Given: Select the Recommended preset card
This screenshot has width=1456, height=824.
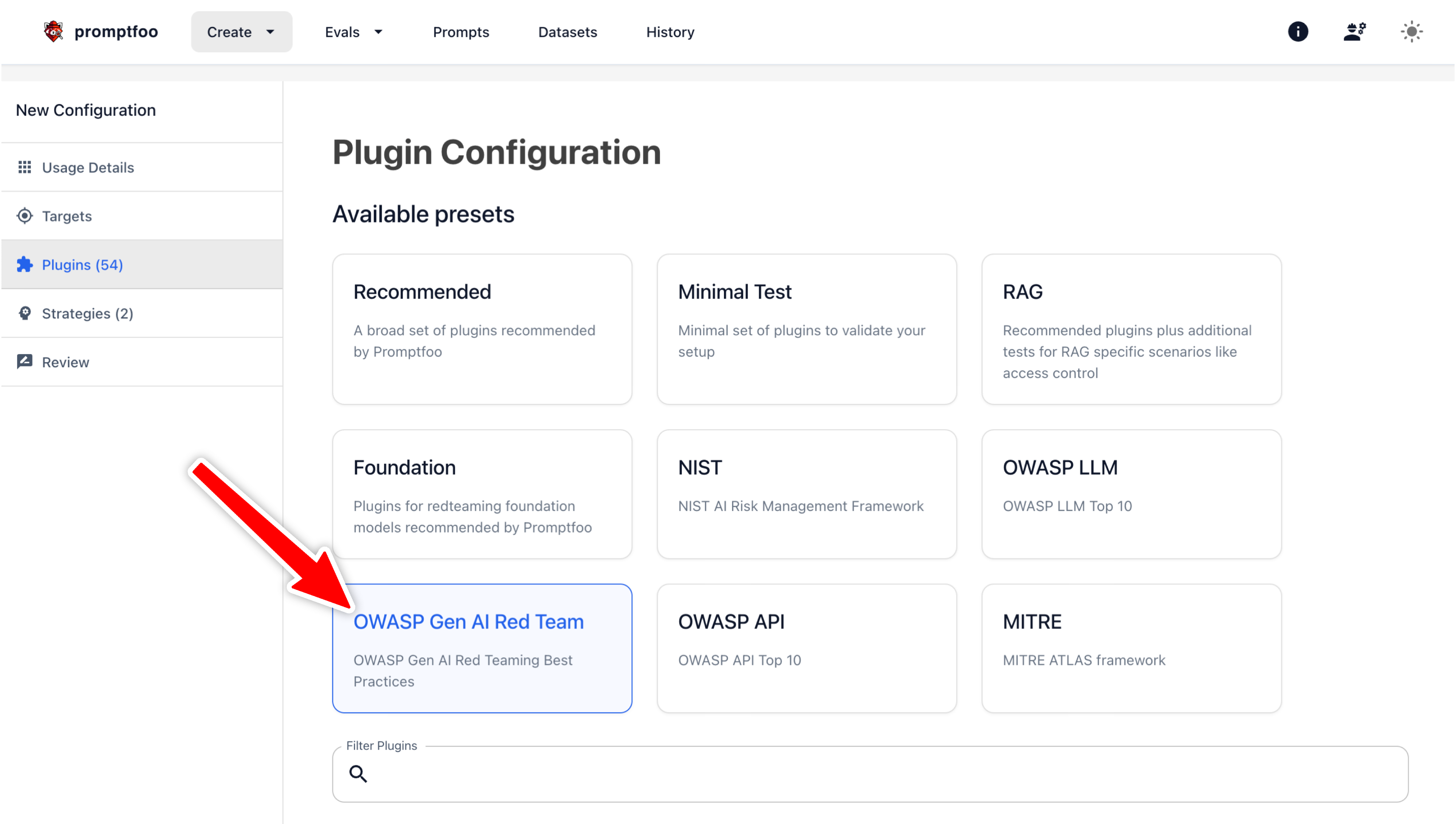Looking at the screenshot, I should point(482,329).
